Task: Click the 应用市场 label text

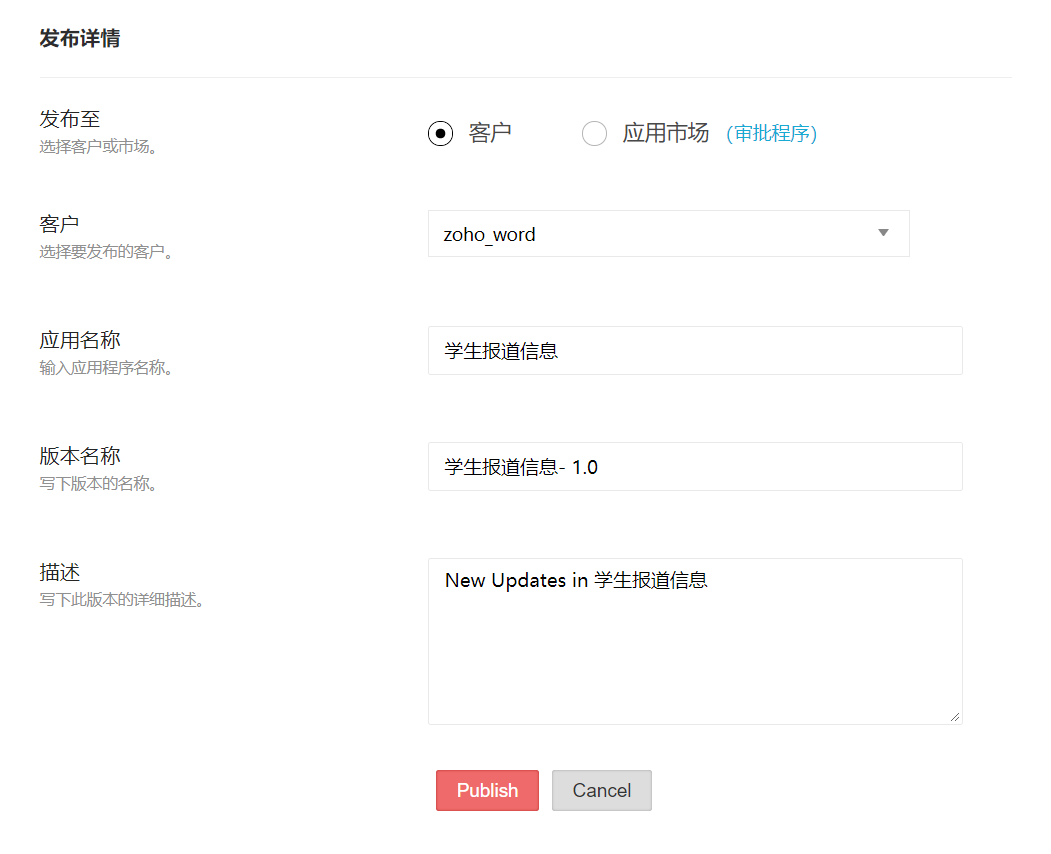Action: tap(665, 133)
